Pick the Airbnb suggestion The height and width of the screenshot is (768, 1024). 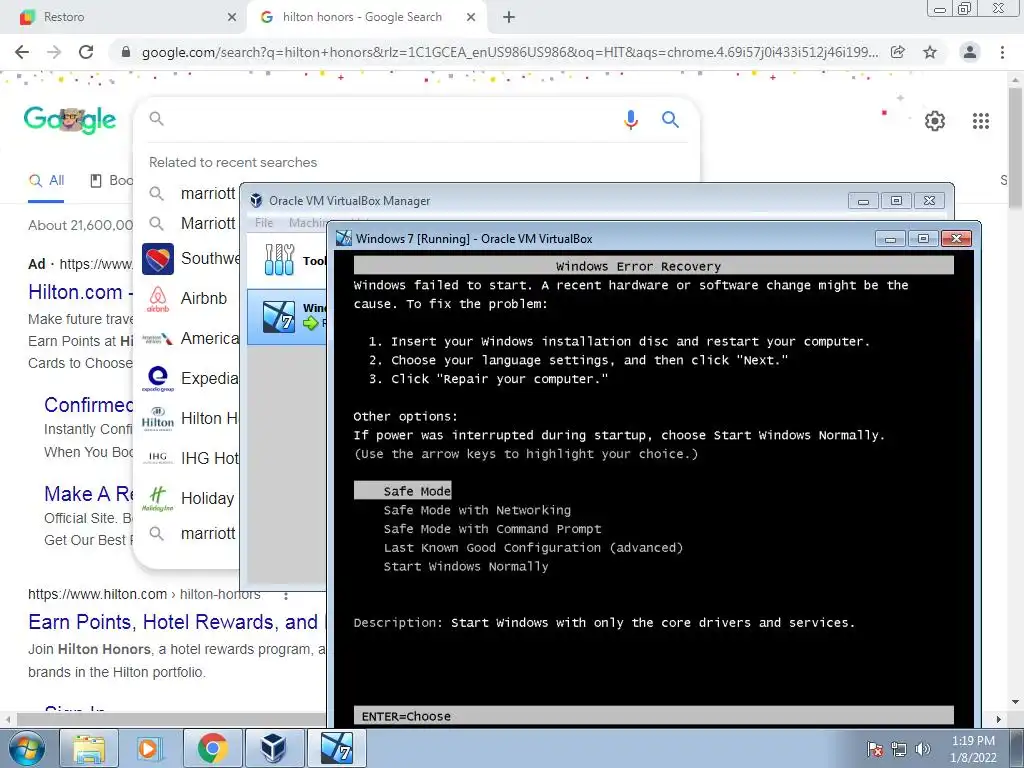click(x=191, y=298)
